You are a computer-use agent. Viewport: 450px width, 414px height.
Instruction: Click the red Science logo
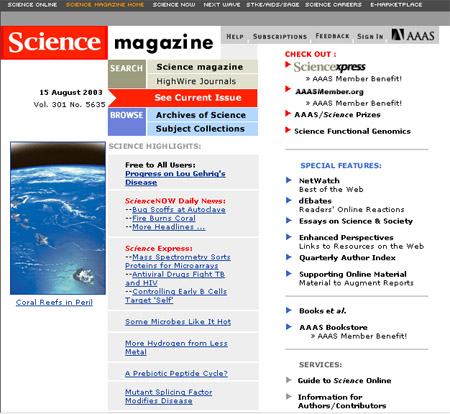tap(54, 43)
